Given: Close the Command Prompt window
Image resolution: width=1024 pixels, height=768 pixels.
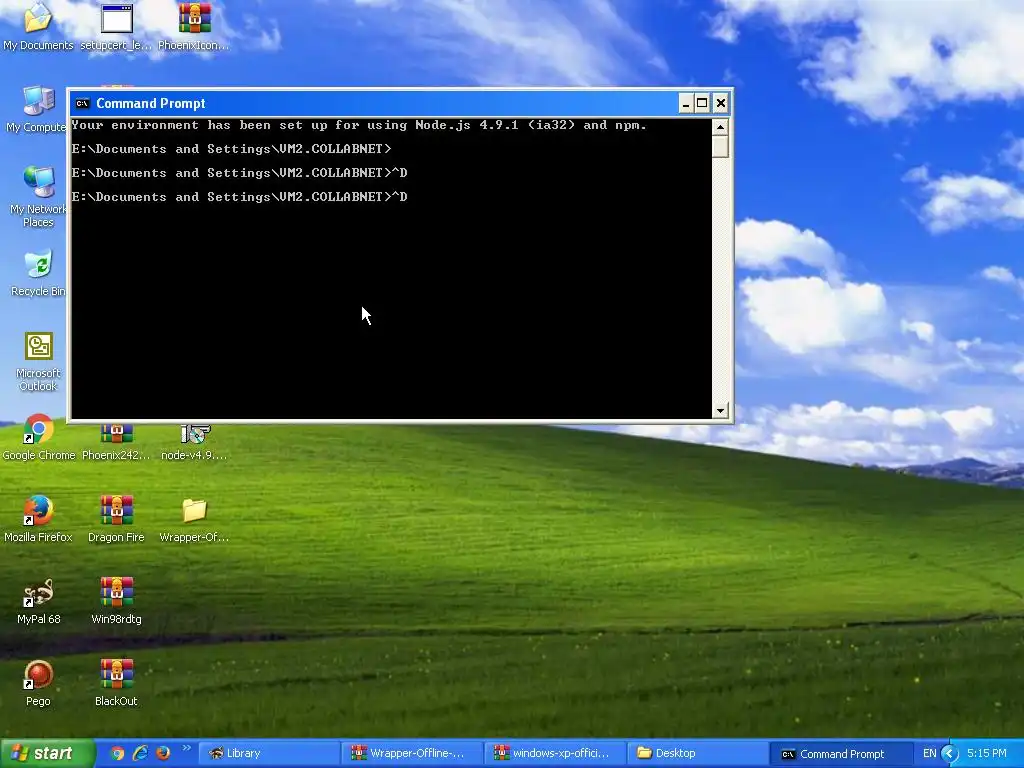Looking at the screenshot, I should point(720,103).
